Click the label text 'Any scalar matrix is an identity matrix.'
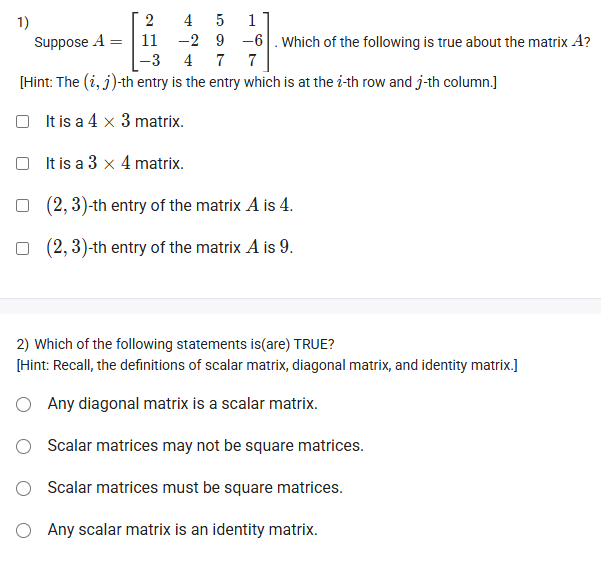 point(182,530)
